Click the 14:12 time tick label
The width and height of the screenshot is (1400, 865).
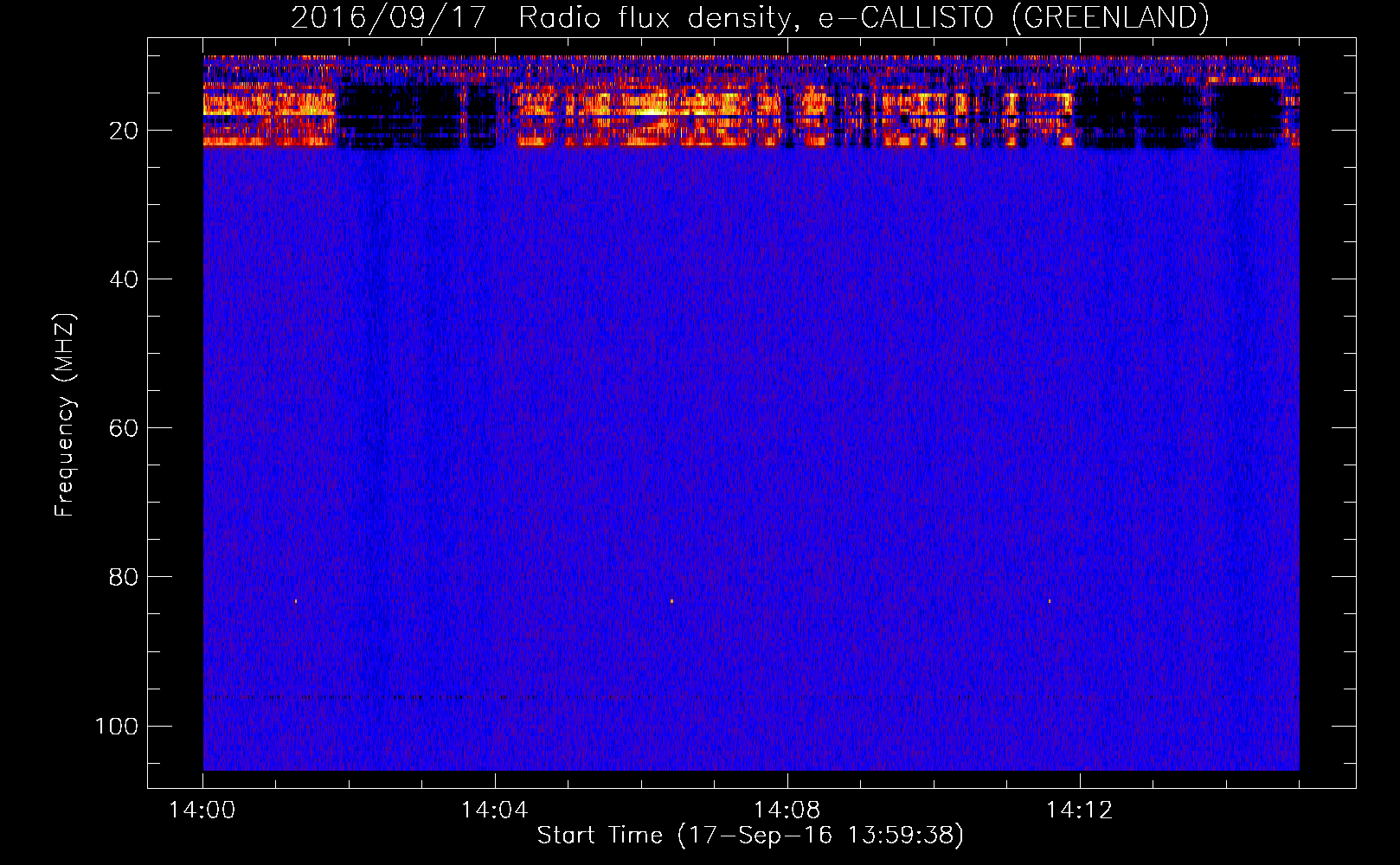point(1079,811)
